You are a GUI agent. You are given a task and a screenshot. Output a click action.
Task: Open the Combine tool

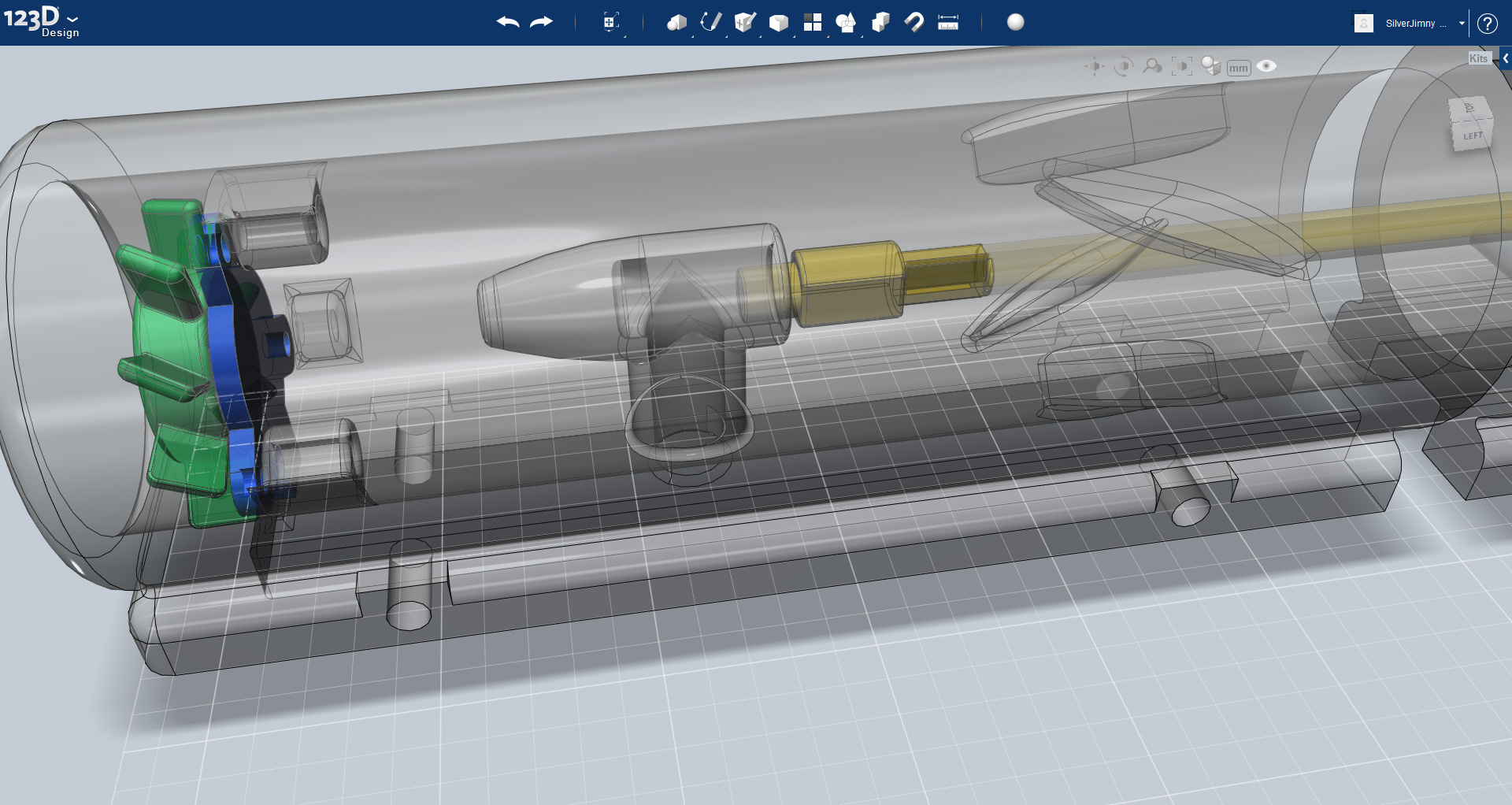point(880,22)
